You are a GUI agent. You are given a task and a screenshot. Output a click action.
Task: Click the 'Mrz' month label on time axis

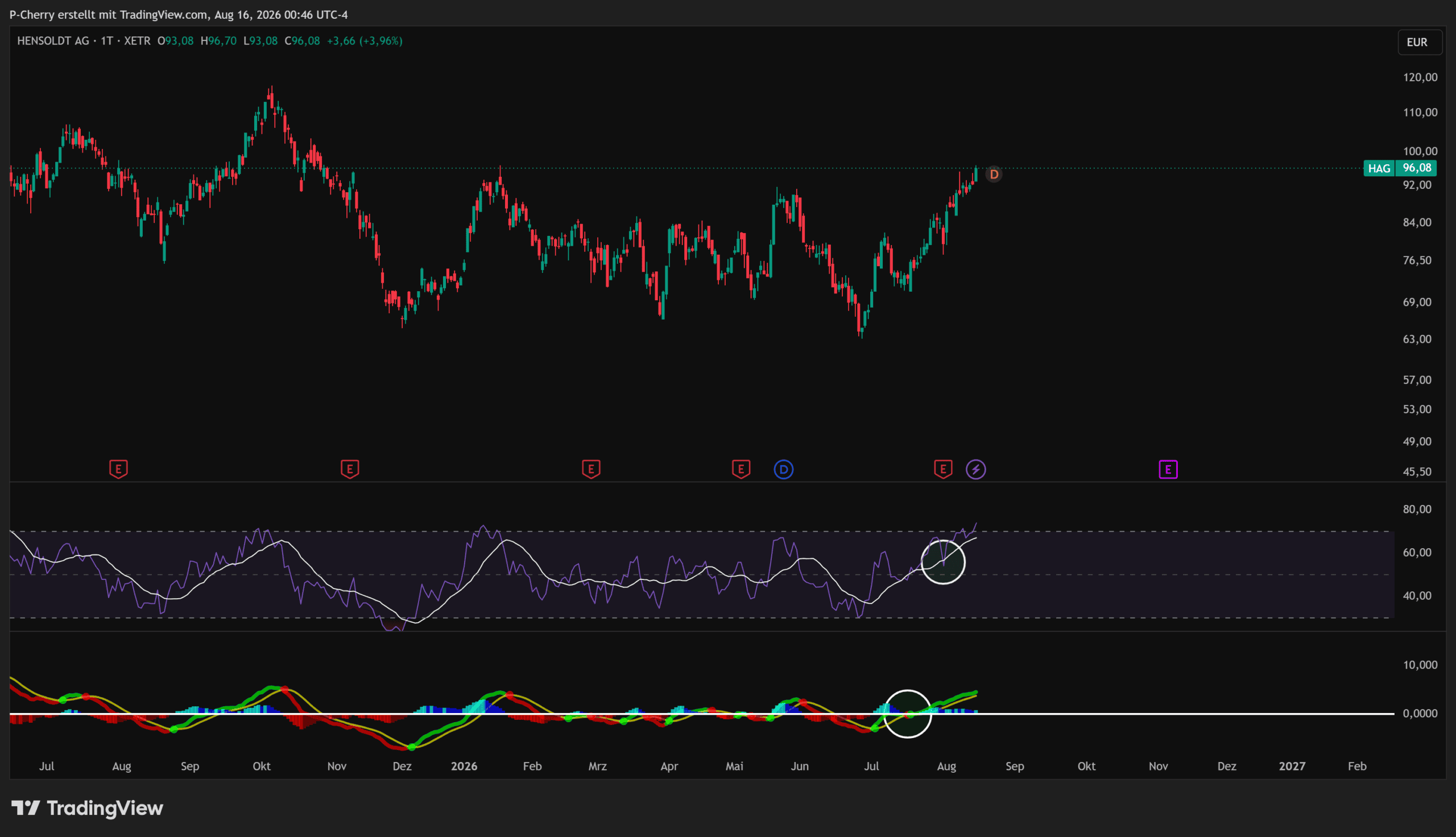point(598,766)
